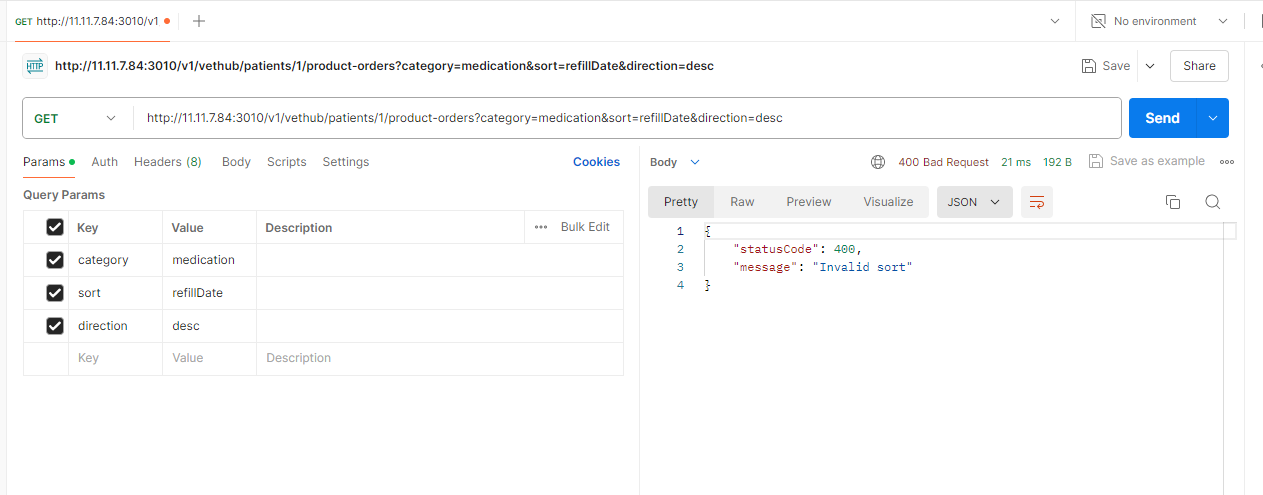This screenshot has width=1263, height=495.
Task: Open the three-dot response options menu
Action: click(1227, 162)
